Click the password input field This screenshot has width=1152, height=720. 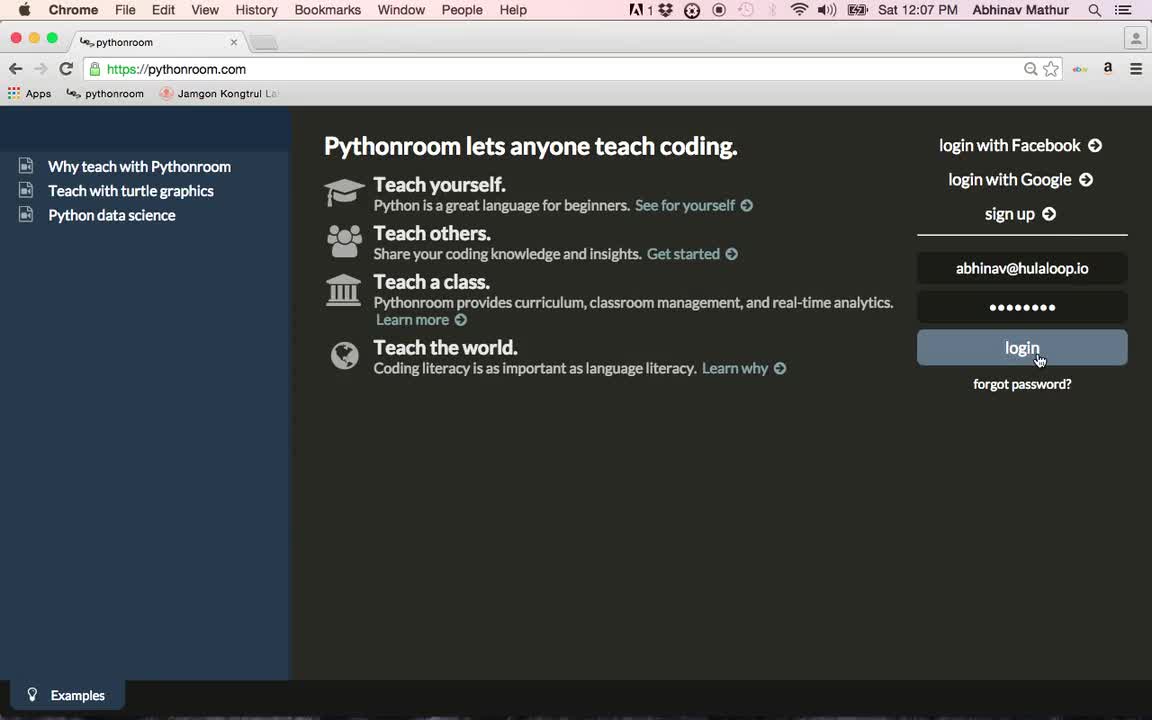[x=1022, y=307]
